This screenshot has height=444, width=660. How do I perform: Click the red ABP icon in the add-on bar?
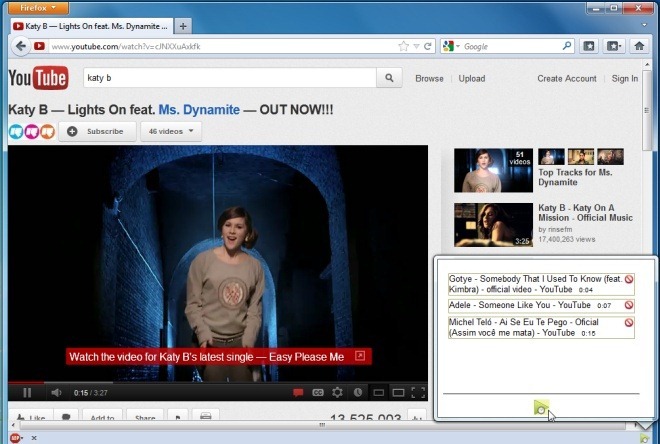click(14, 438)
